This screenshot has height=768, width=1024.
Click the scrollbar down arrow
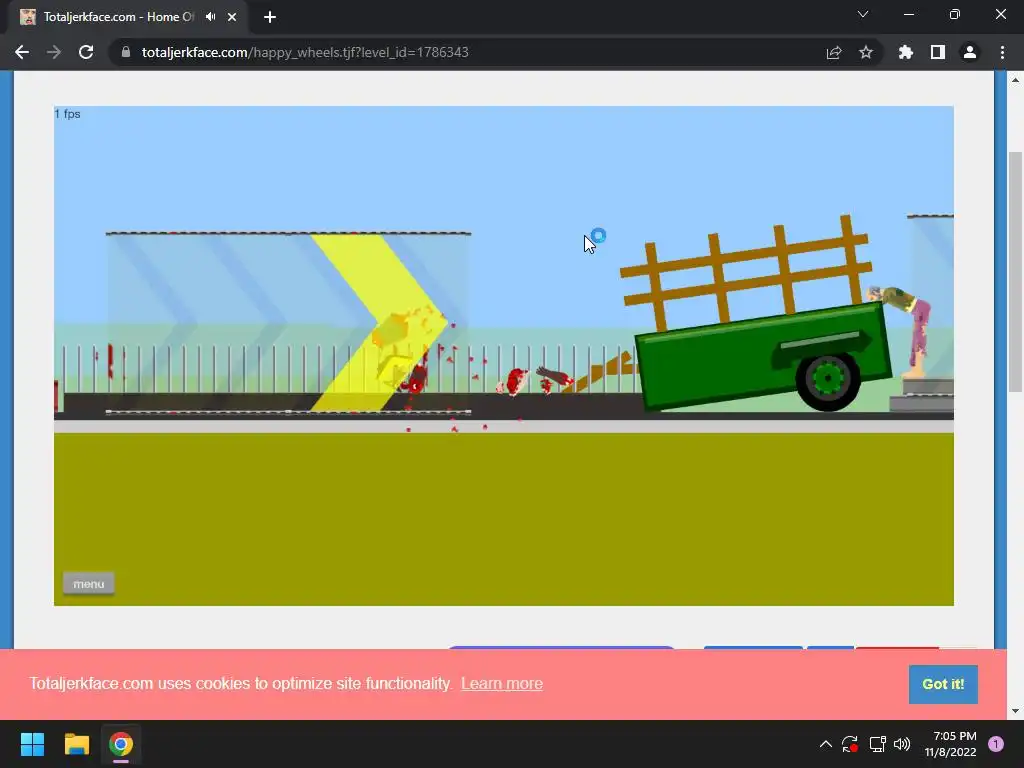point(1015,711)
